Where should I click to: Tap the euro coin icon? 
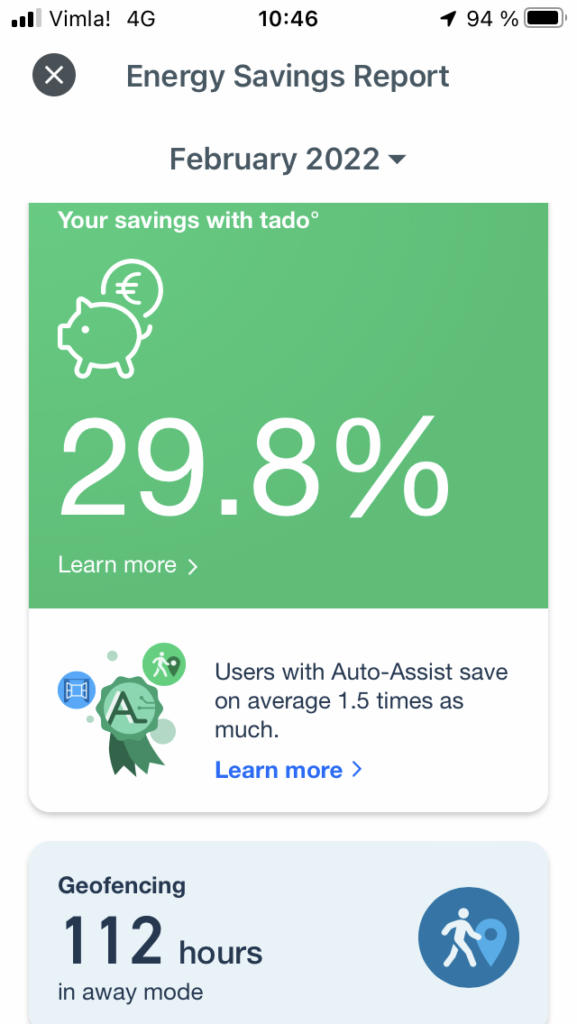point(132,288)
